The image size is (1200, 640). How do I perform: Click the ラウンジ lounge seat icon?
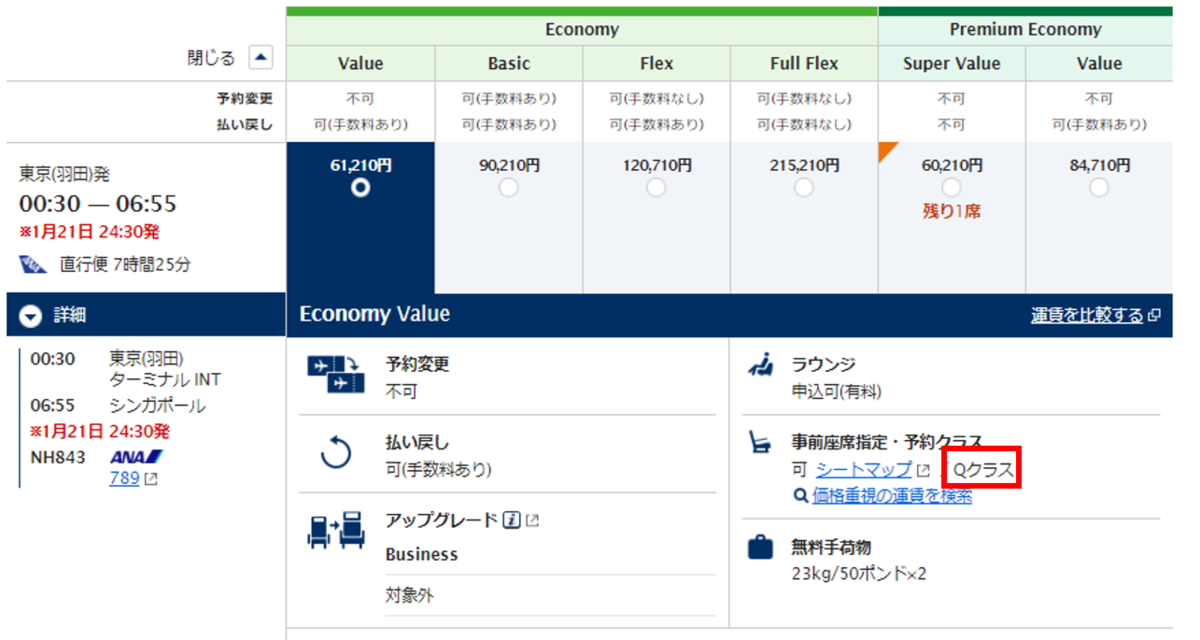(761, 365)
